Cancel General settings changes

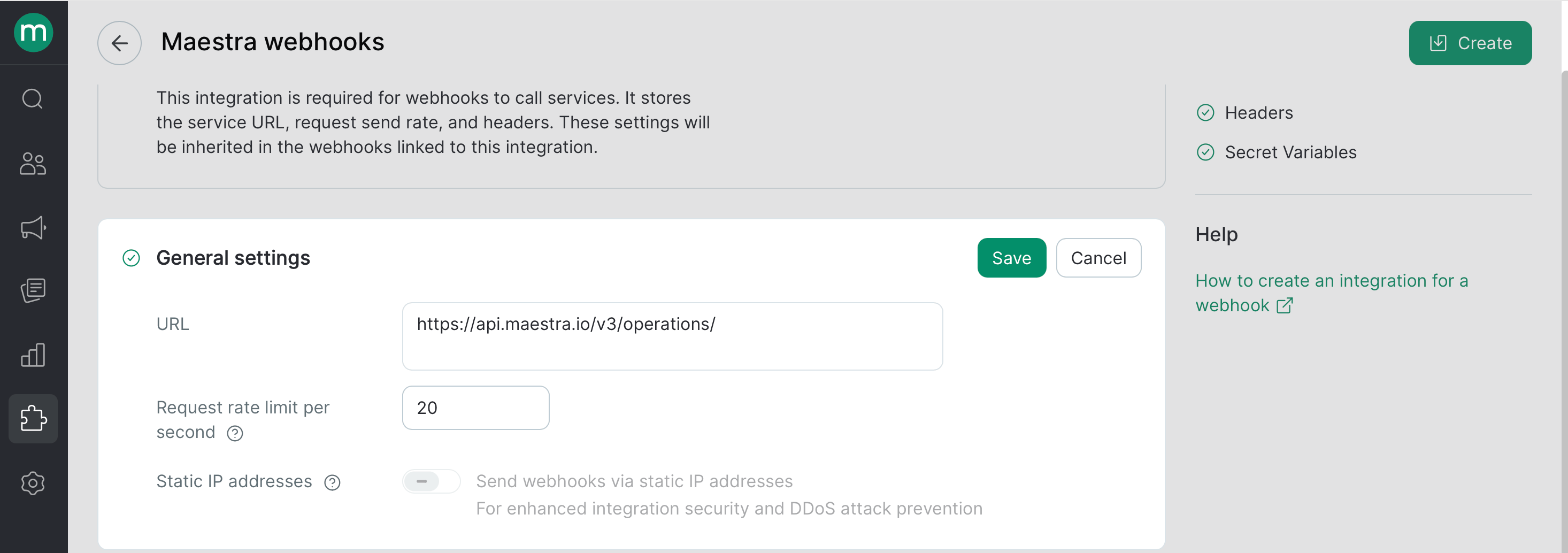pyautogui.click(x=1098, y=258)
